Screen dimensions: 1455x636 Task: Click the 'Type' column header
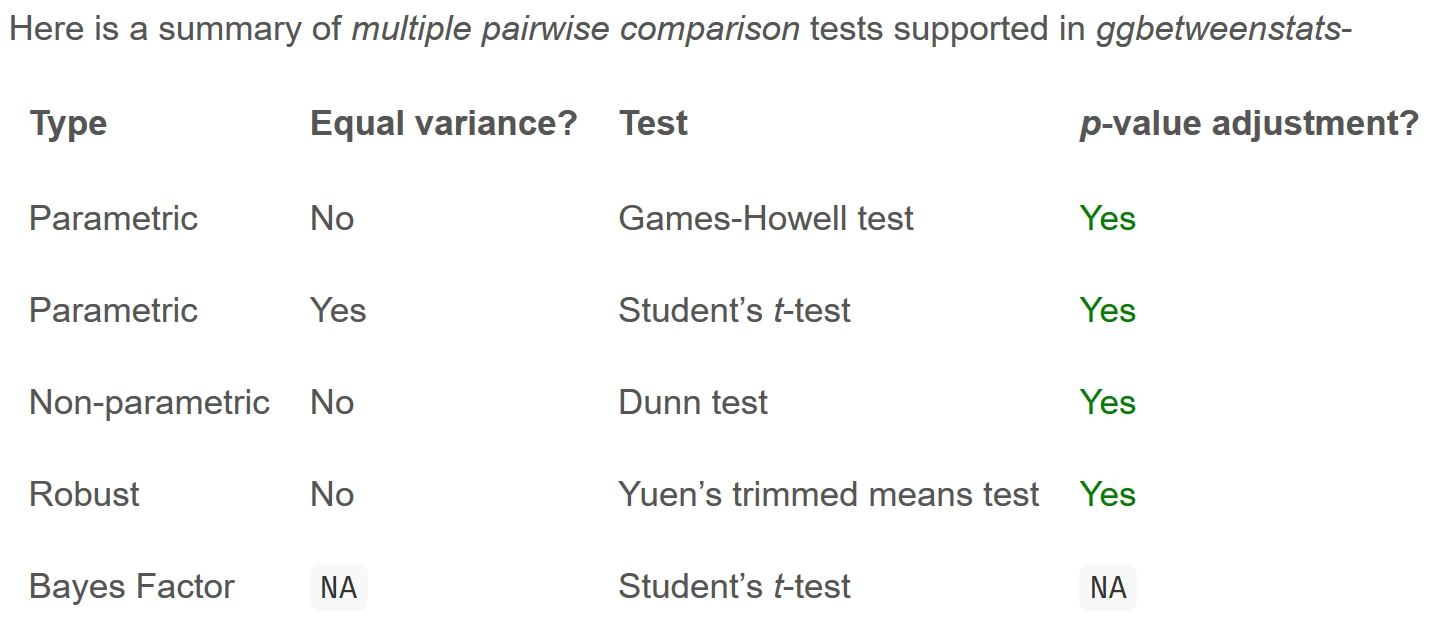tap(68, 124)
